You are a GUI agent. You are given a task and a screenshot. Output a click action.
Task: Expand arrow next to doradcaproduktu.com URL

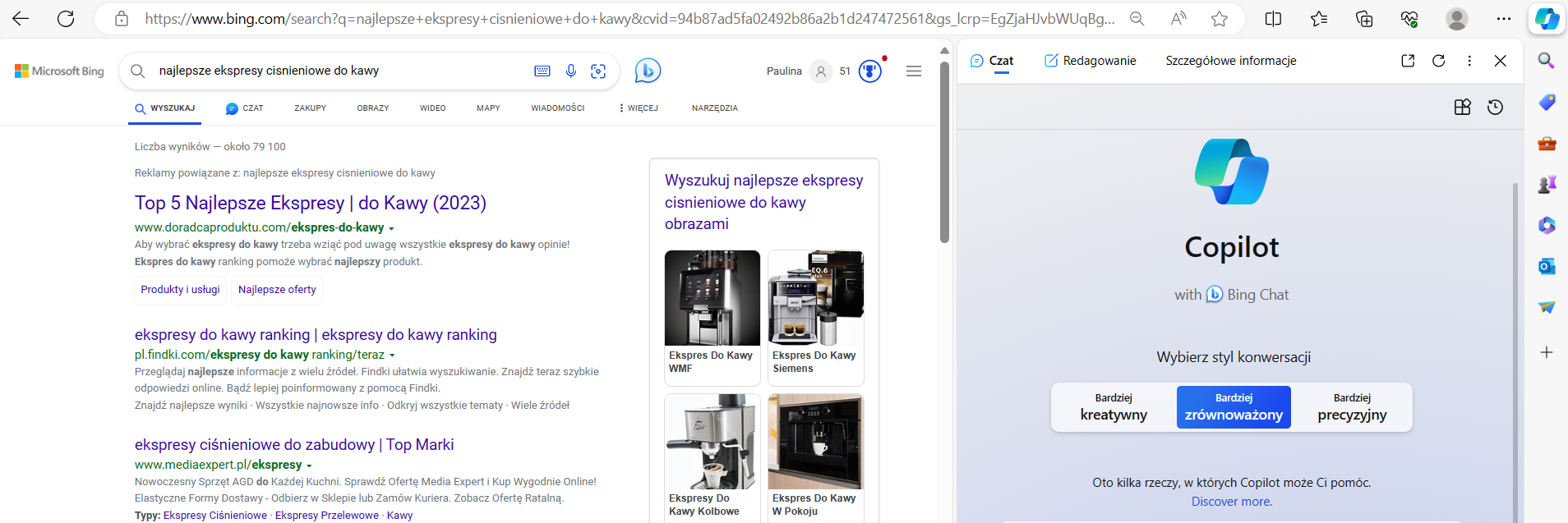(x=391, y=228)
